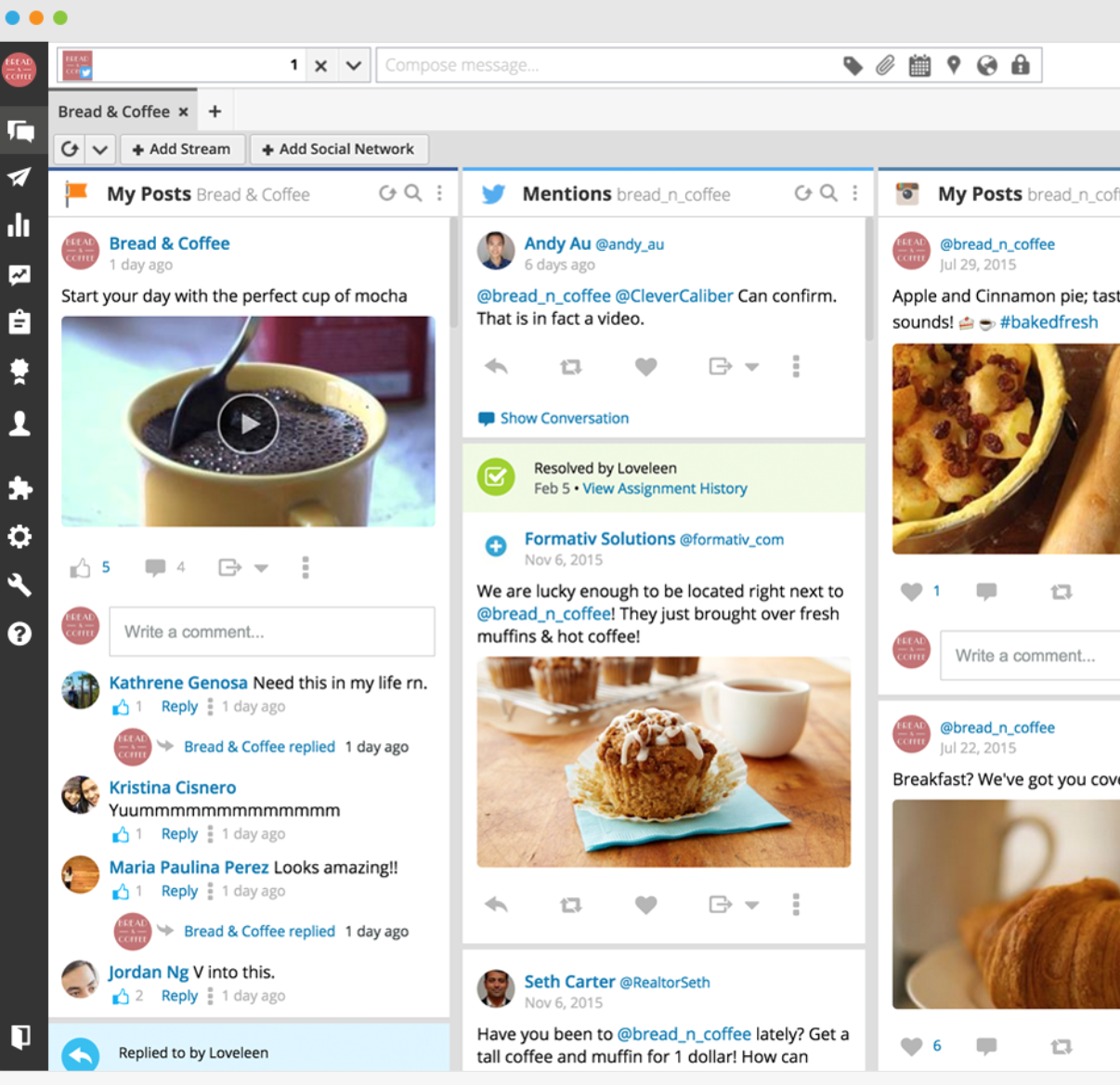Image resolution: width=1120 pixels, height=1085 pixels.
Task: Click the lock privacy icon in compose box
Action: (1021, 65)
